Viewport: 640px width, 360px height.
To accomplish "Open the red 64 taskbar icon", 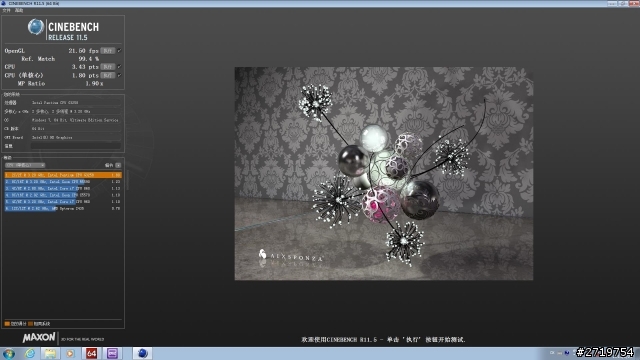I will pyautogui.click(x=91, y=353).
